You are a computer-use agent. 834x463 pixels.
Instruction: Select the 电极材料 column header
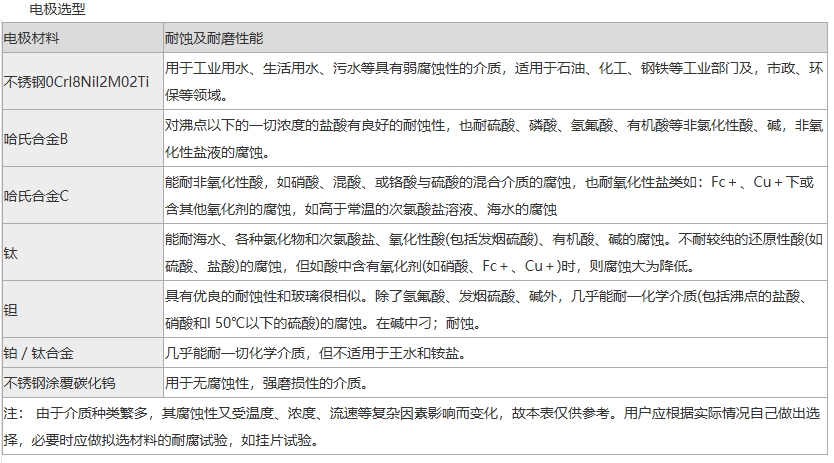(x=32, y=39)
